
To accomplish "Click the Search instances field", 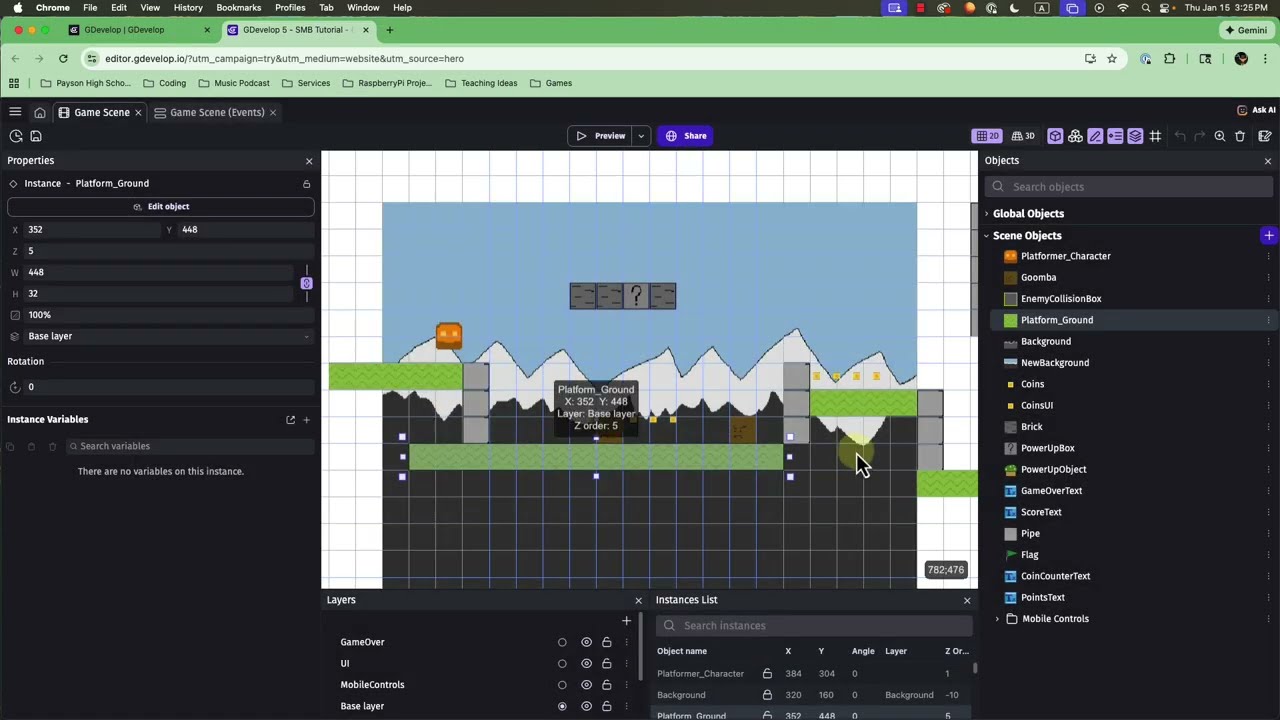I will pyautogui.click(x=814, y=626).
